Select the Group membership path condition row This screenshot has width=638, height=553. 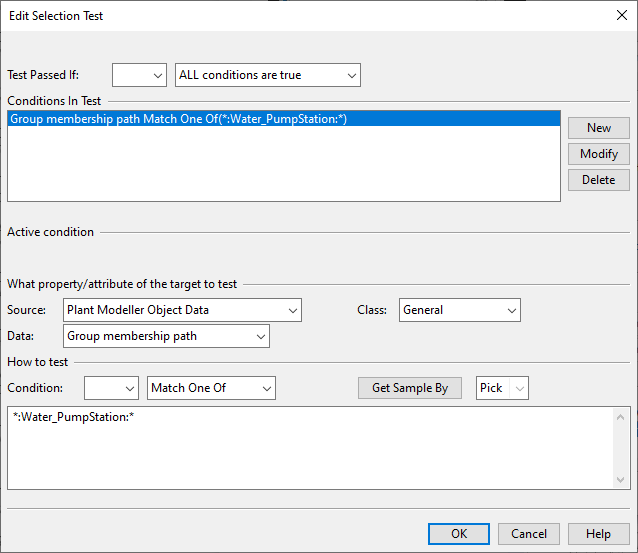(x=283, y=119)
